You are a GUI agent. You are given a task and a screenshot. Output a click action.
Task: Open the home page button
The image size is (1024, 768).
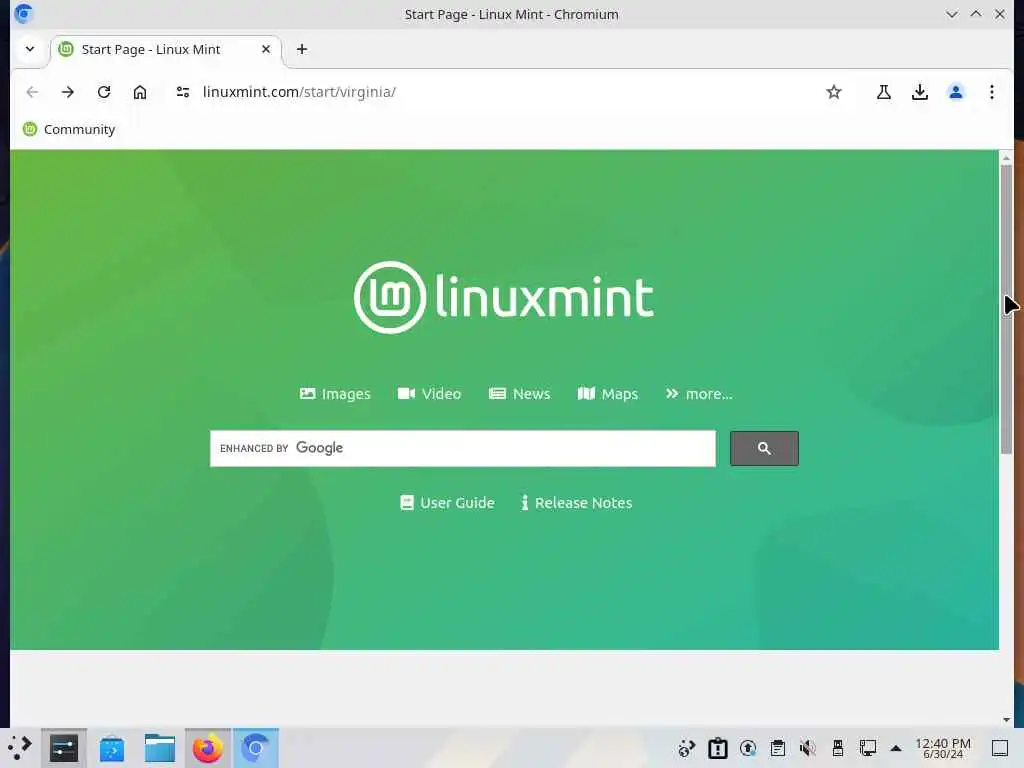click(x=140, y=92)
